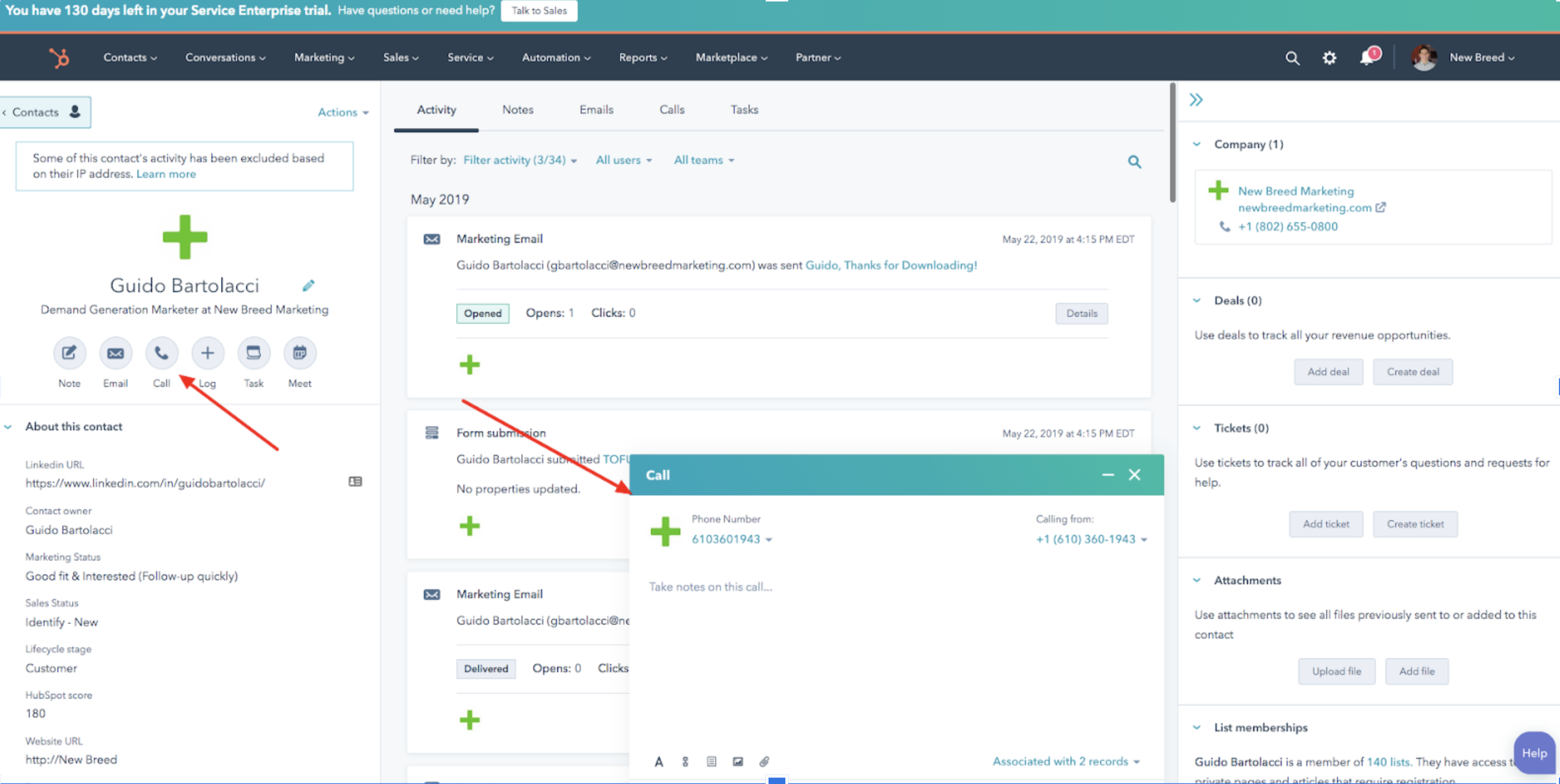Switch to the Notes tab
1560x784 pixels.
tap(517, 110)
